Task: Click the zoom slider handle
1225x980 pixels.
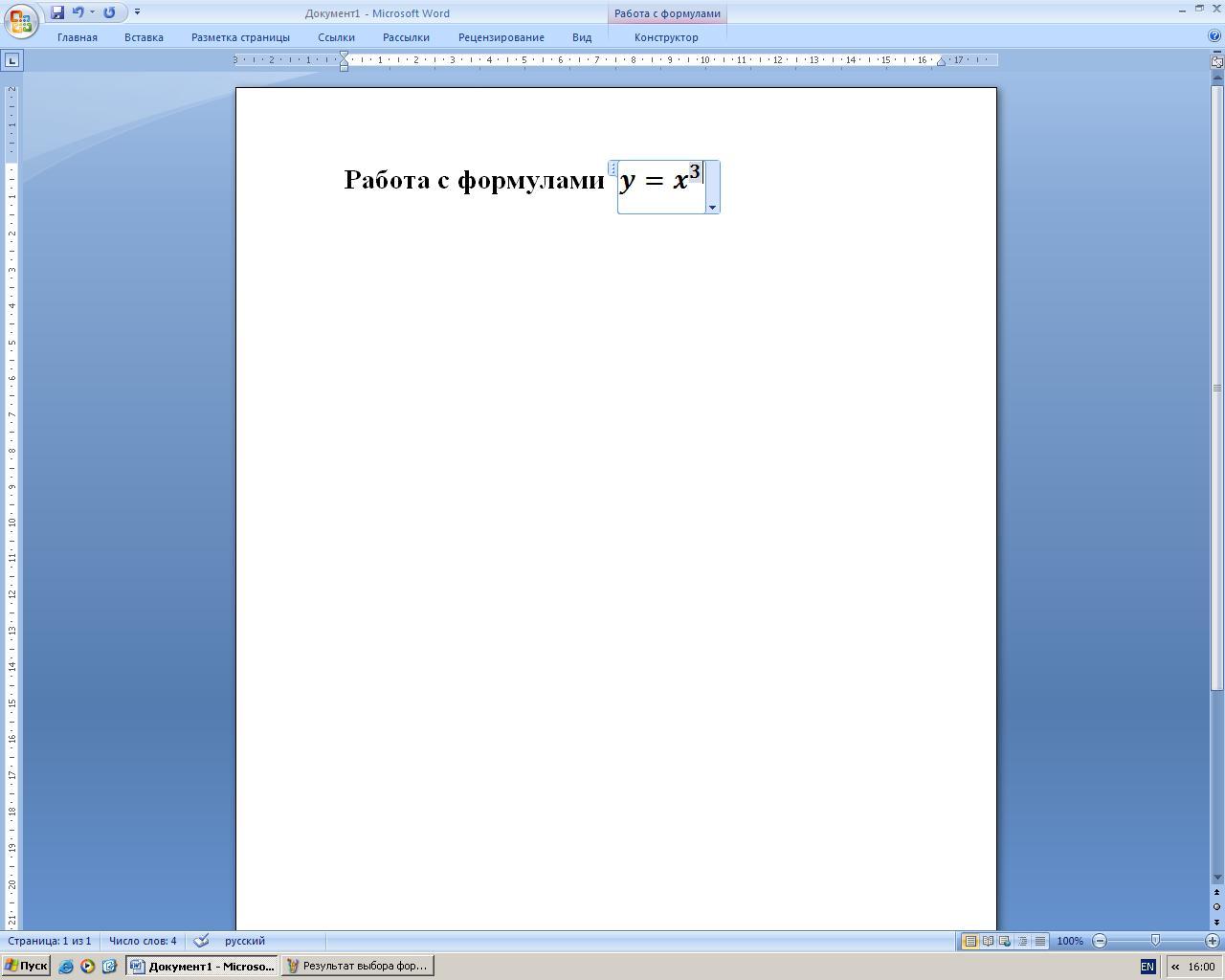Action: (x=1155, y=941)
